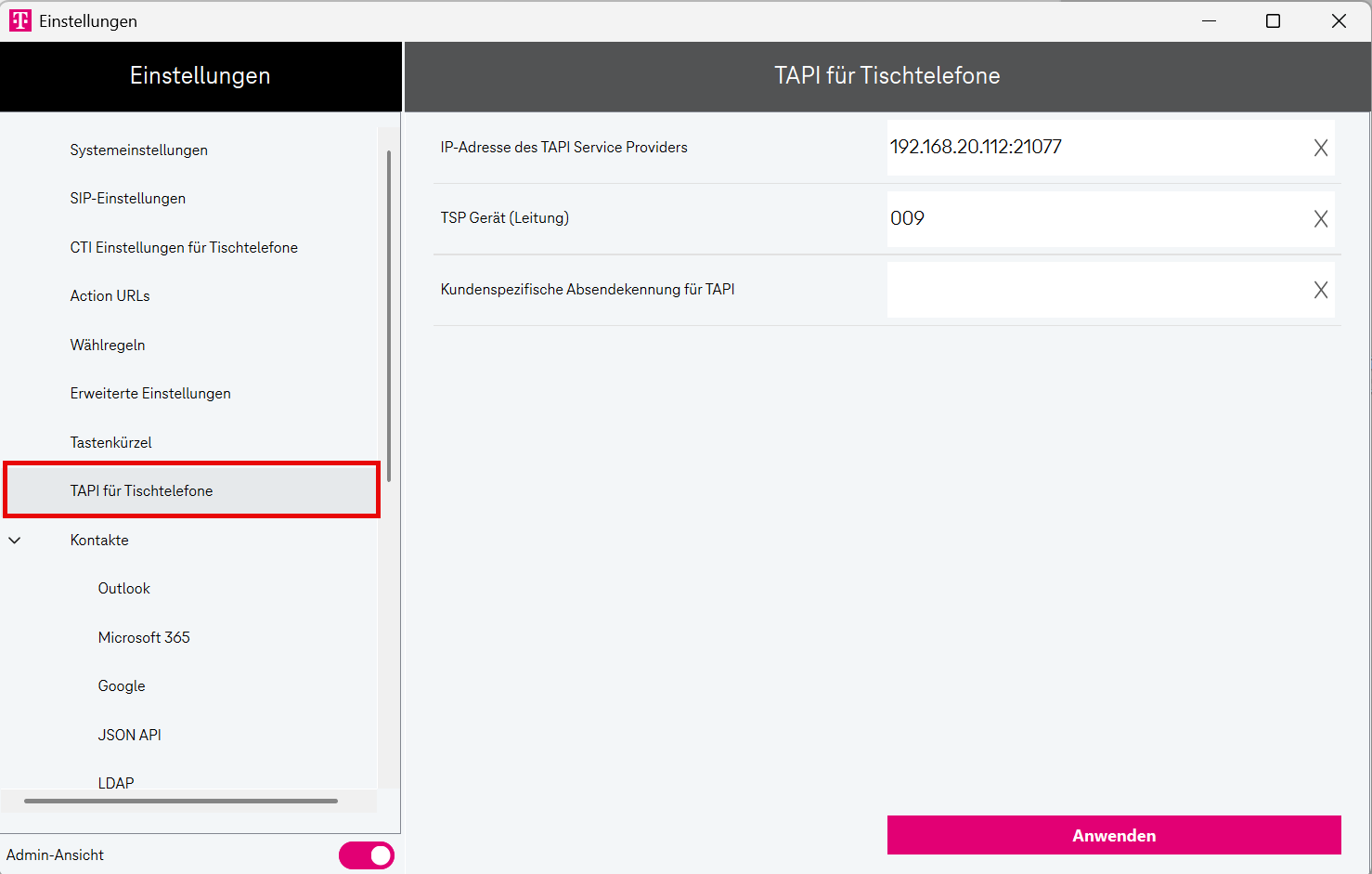Edit the IP address input field
The image size is (1372, 874).
click(1095, 148)
